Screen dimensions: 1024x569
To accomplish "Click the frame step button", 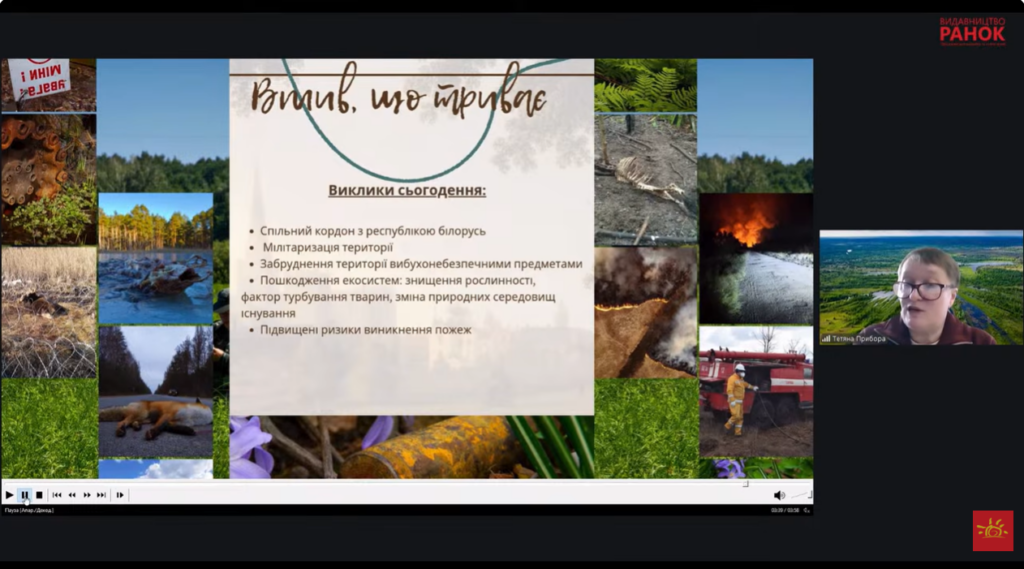I will (x=120, y=495).
